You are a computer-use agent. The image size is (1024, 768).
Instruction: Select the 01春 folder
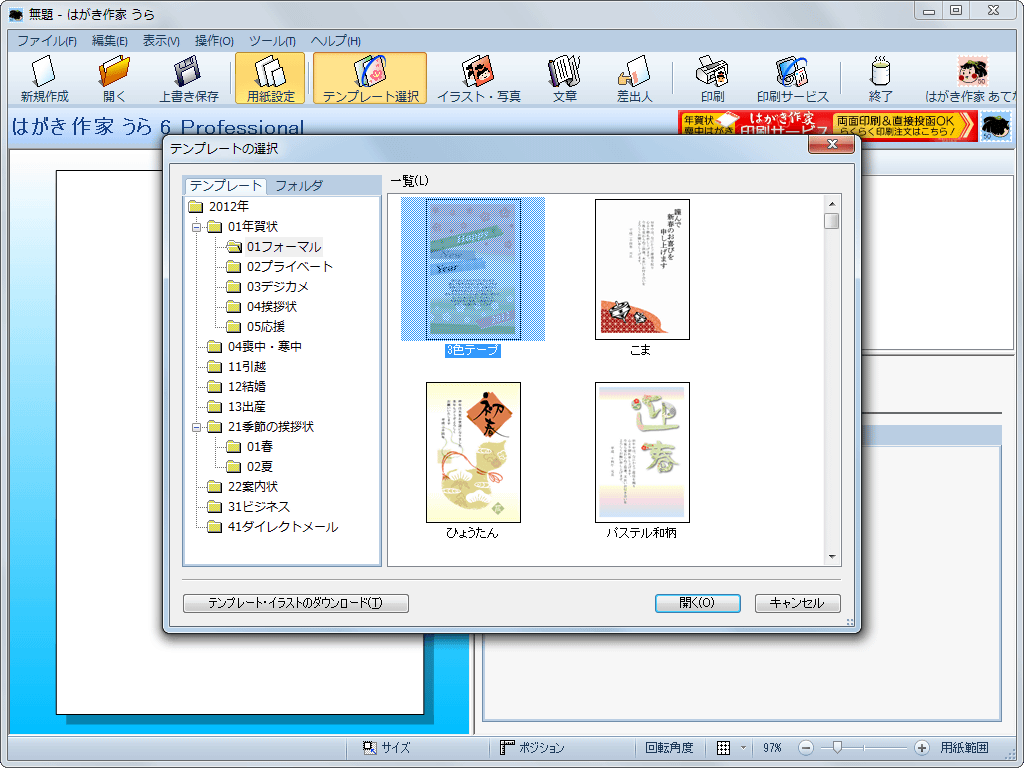(249, 447)
